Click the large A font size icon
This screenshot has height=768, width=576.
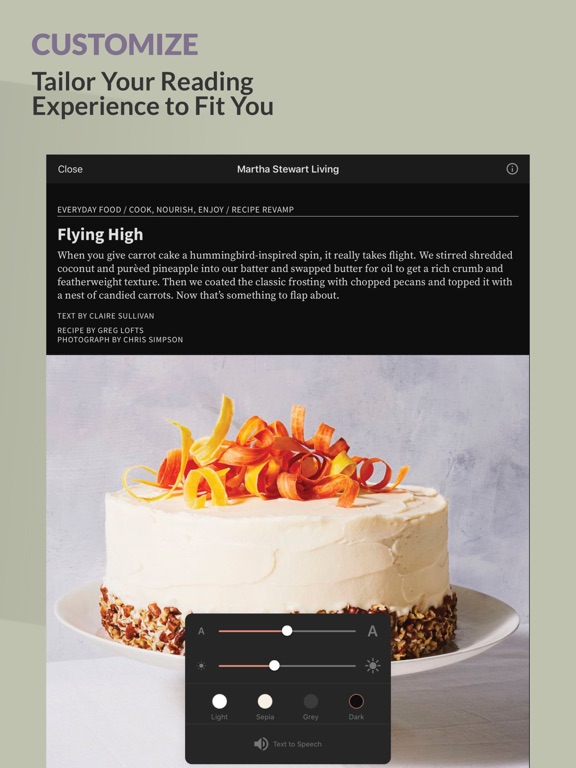click(x=372, y=631)
